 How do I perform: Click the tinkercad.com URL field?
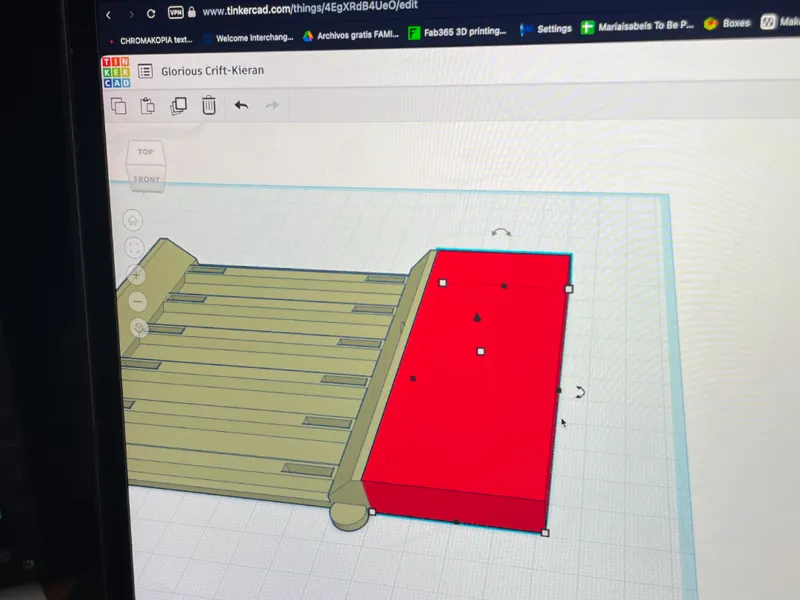(x=310, y=8)
